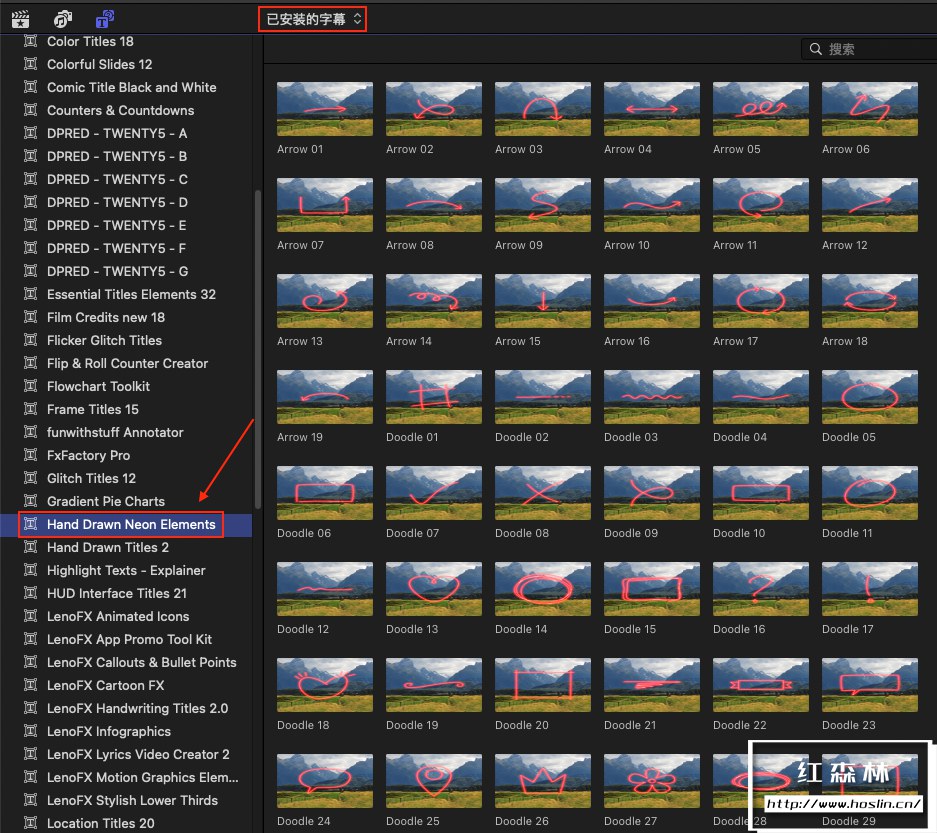Screen dimensions: 937x833
Task: Select the Arrow 13 title thumbnail
Action: point(324,301)
